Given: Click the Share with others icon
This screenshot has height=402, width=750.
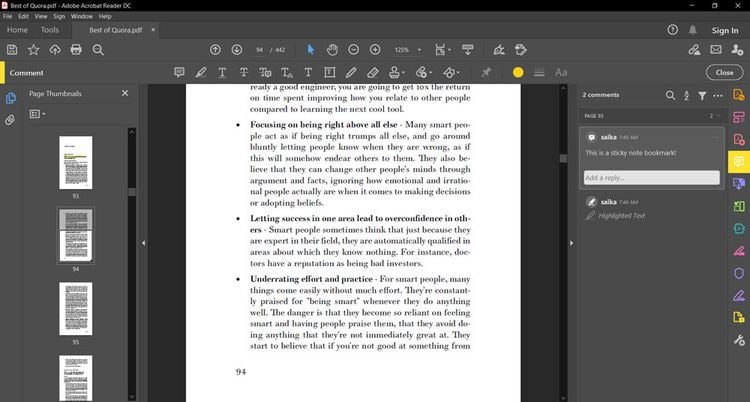Looking at the screenshot, I should click(737, 50).
